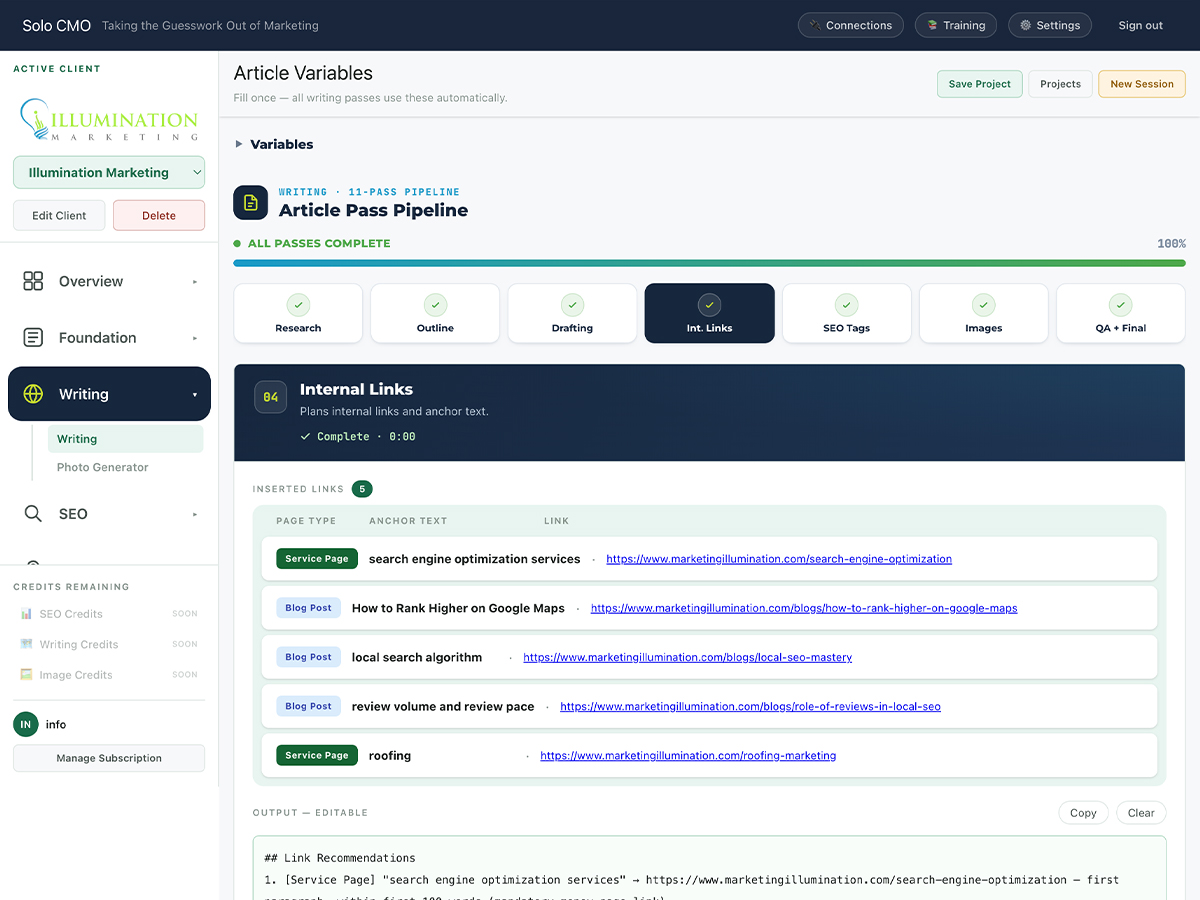Click anchor text 'review volume and review pace'
Image resolution: width=1200 pixels, height=900 pixels.
[x=443, y=706]
